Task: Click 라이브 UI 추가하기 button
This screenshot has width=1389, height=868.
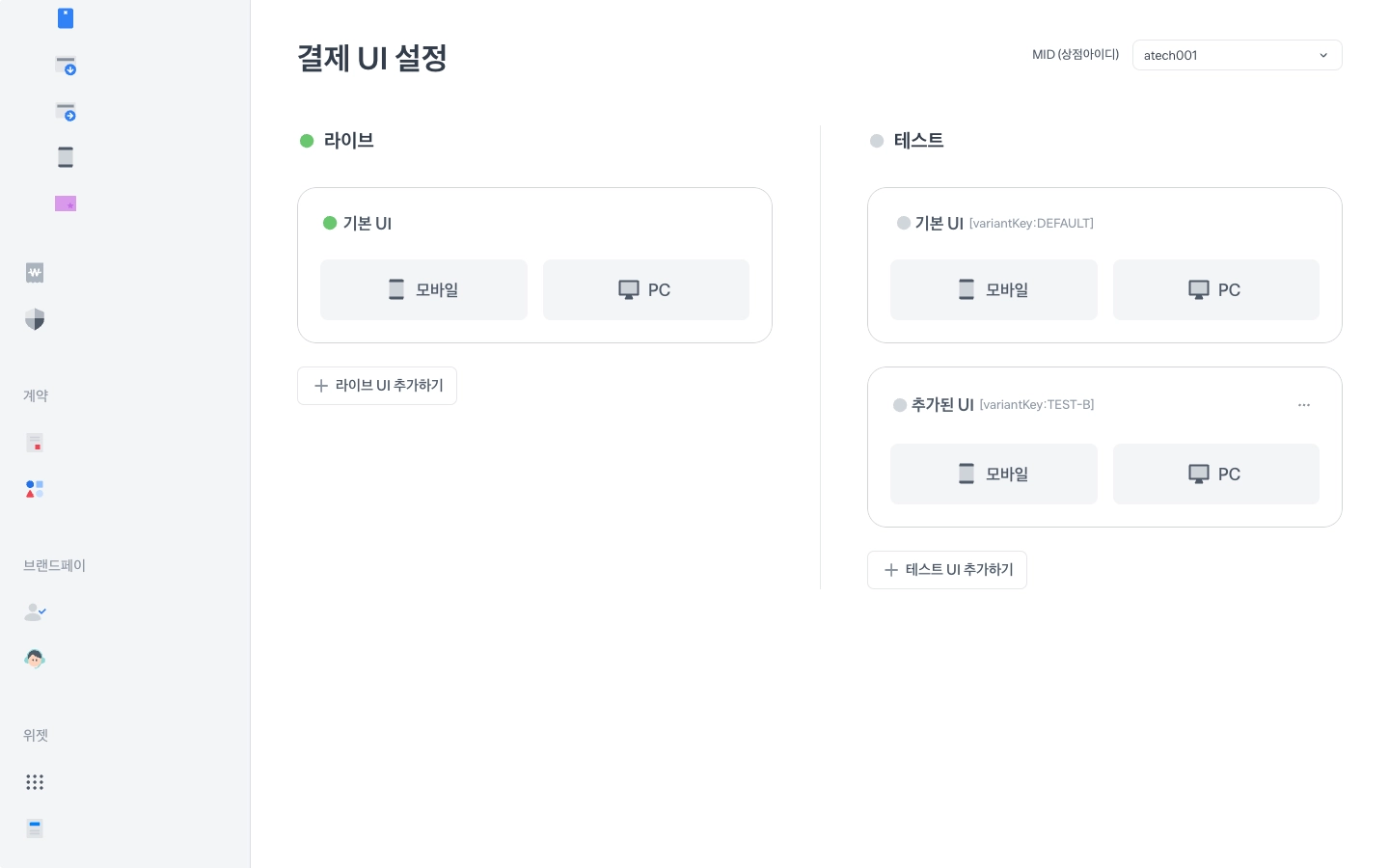Action: point(377,386)
